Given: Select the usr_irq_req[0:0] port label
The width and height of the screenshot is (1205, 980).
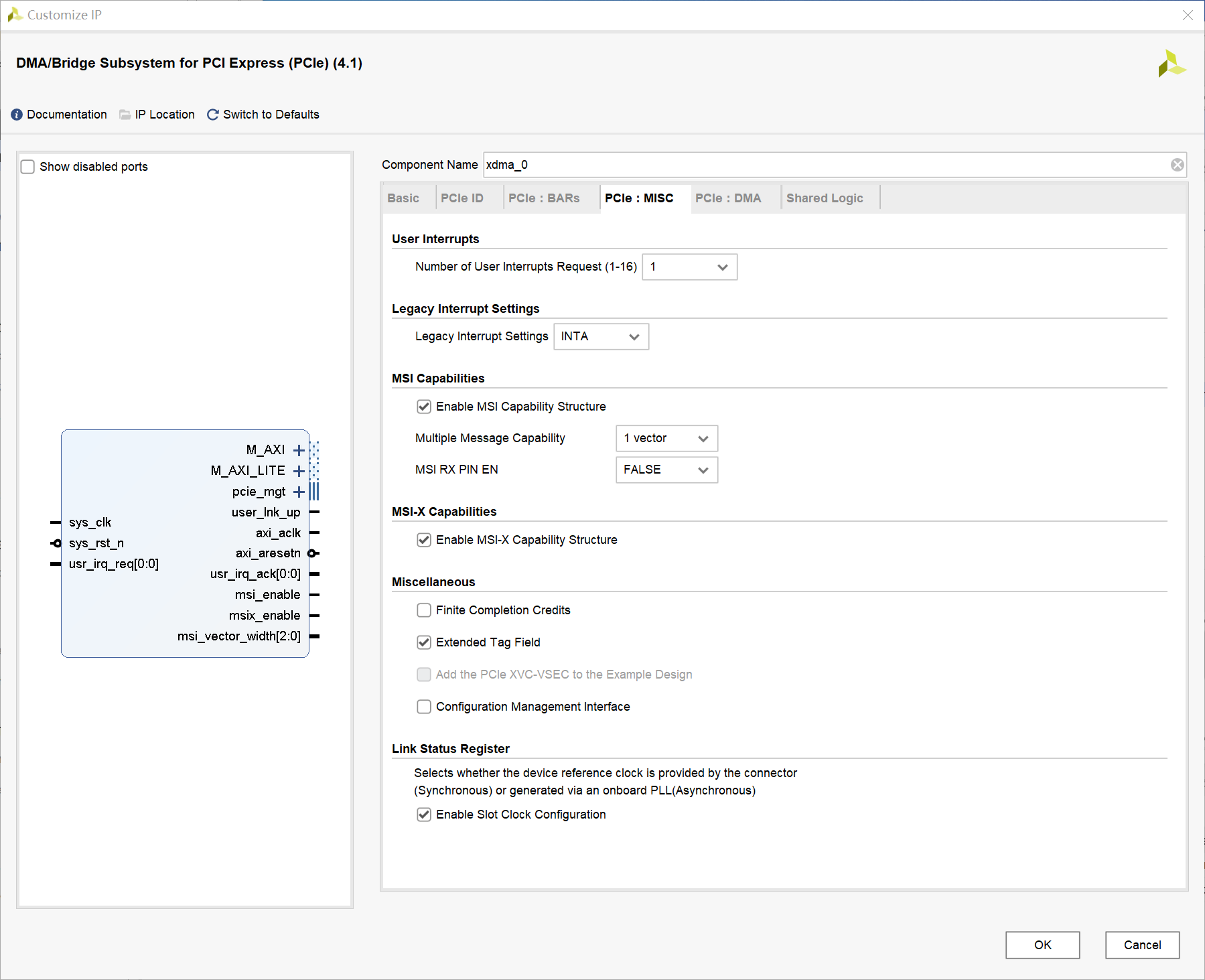Looking at the screenshot, I should 114,564.
